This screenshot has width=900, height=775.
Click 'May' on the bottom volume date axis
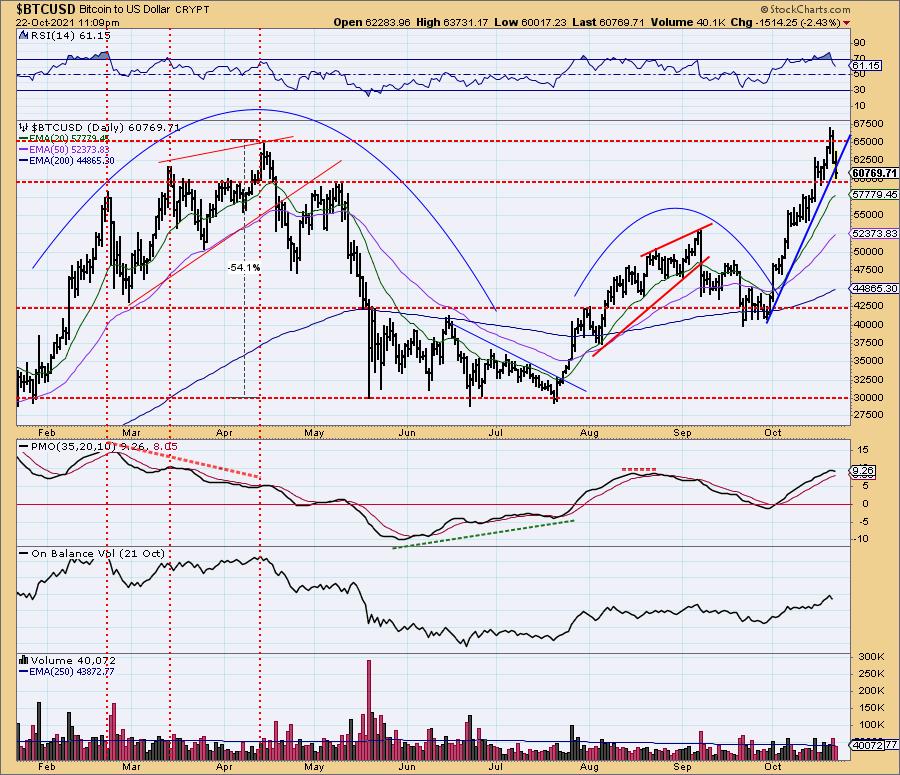314,767
